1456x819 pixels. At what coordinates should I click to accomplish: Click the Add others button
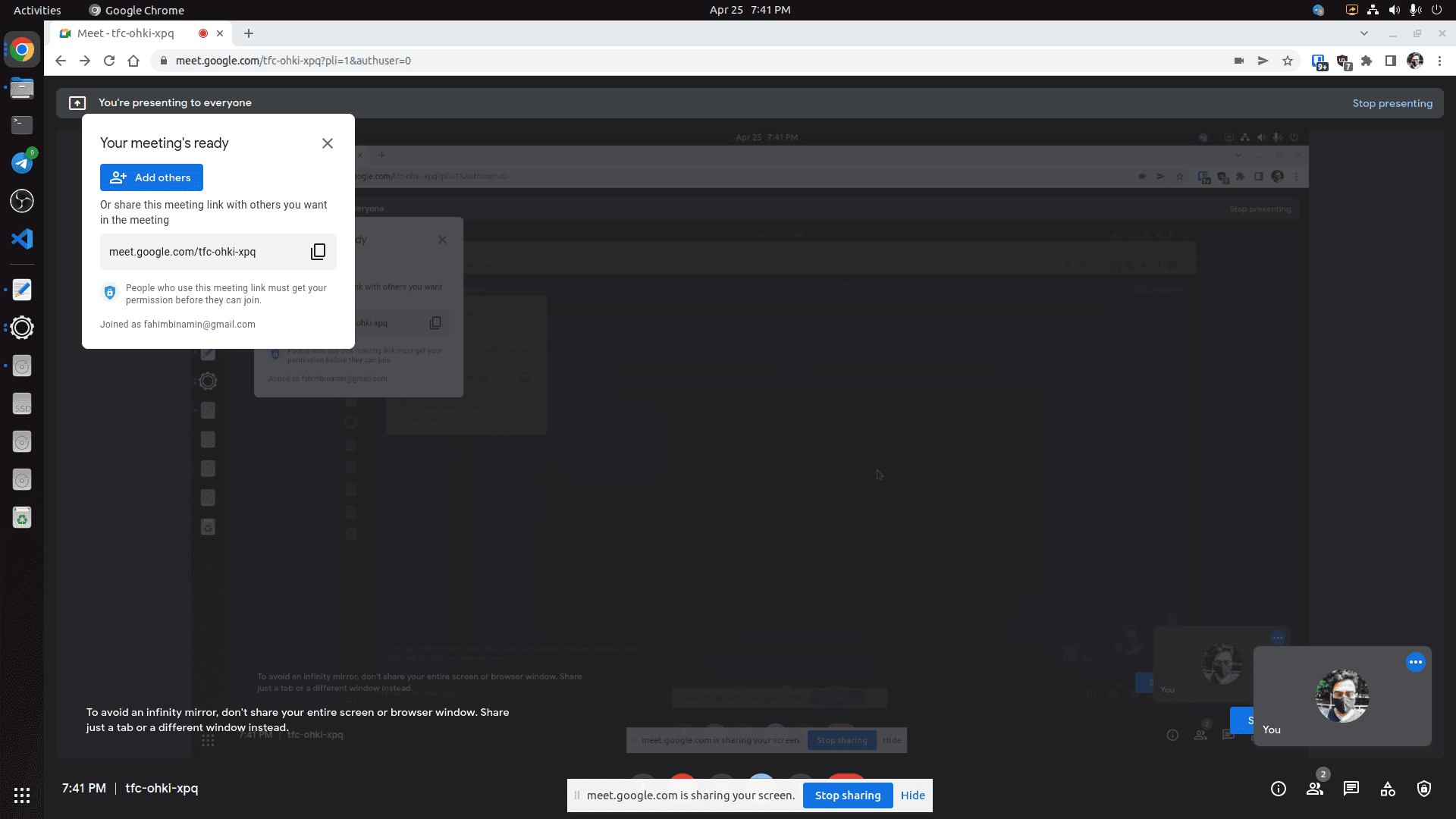(x=152, y=177)
